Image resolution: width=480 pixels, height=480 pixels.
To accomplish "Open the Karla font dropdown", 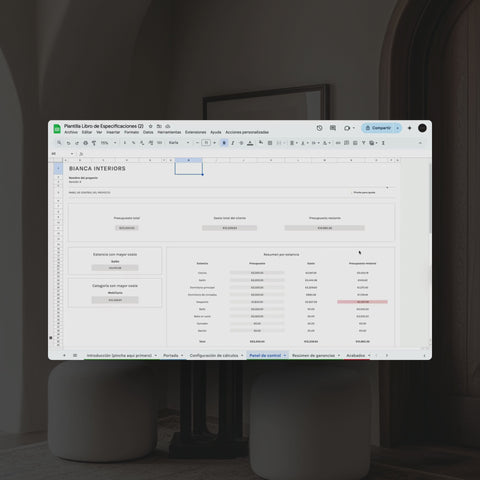I will pos(179,143).
